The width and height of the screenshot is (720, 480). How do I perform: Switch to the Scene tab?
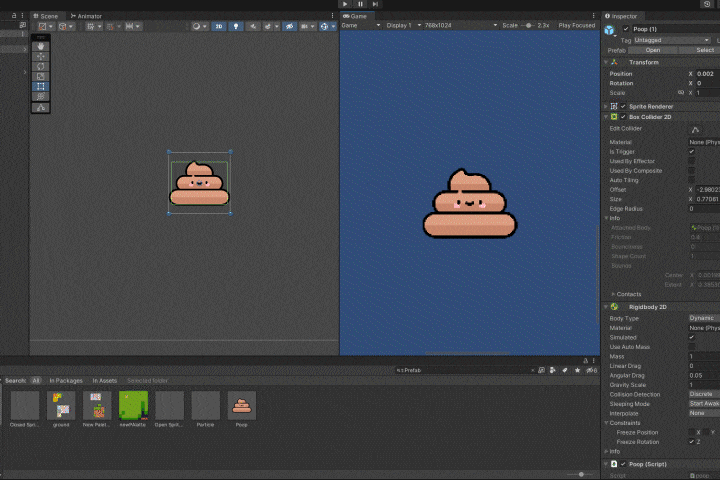(46, 16)
